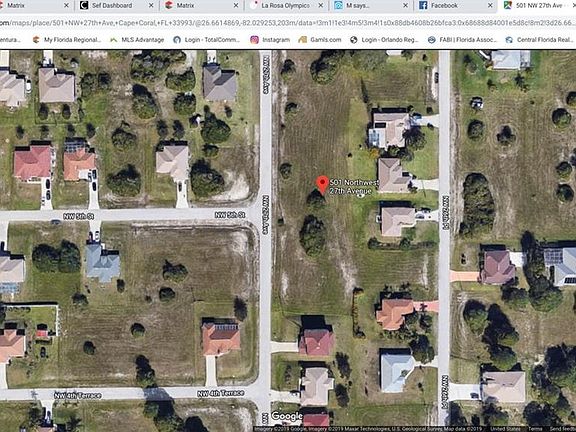
Task: Open Central Florida Real bookmark
Action: point(539,40)
